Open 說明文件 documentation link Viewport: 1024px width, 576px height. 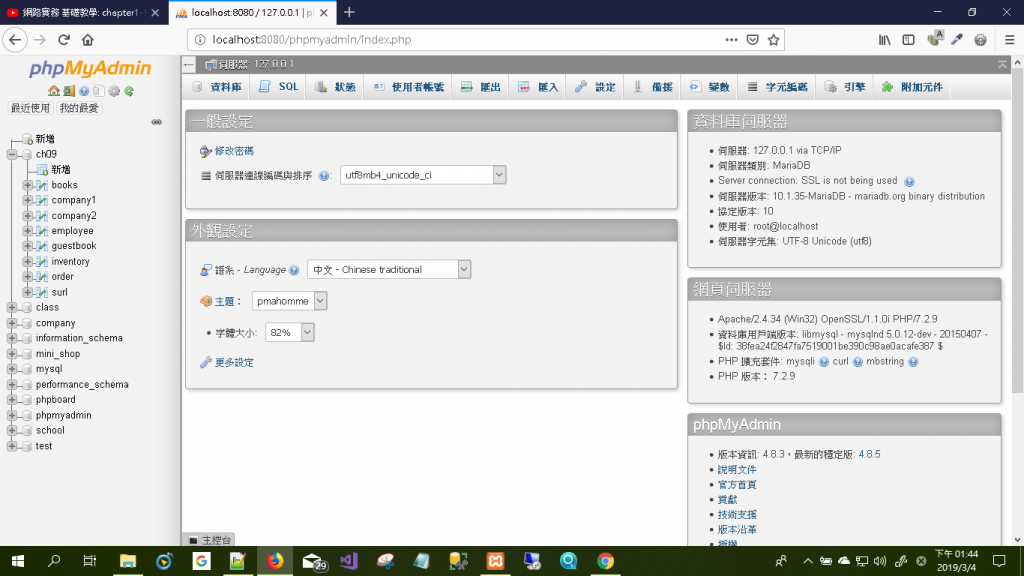point(737,470)
